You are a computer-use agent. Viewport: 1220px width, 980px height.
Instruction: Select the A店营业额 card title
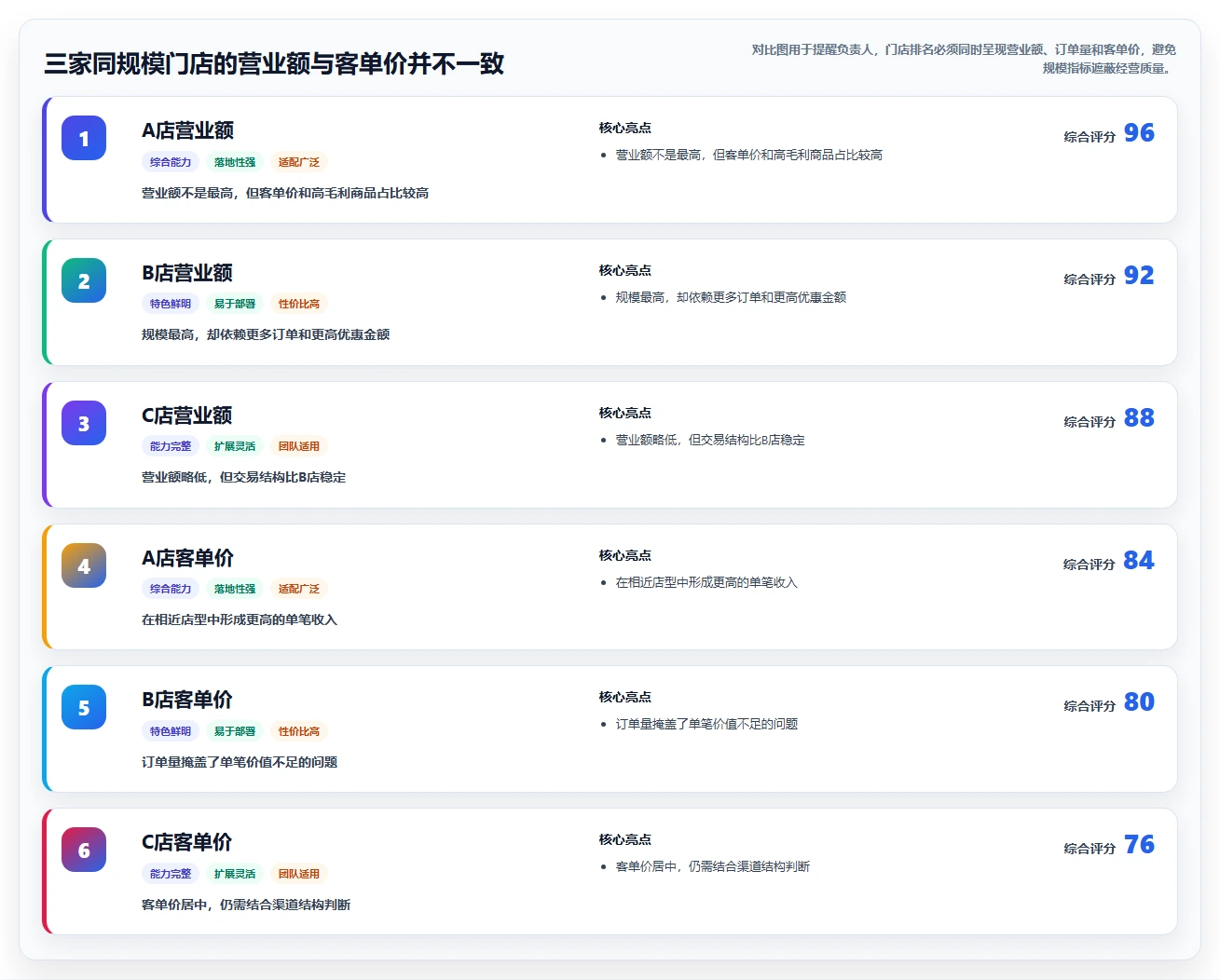[x=187, y=130]
